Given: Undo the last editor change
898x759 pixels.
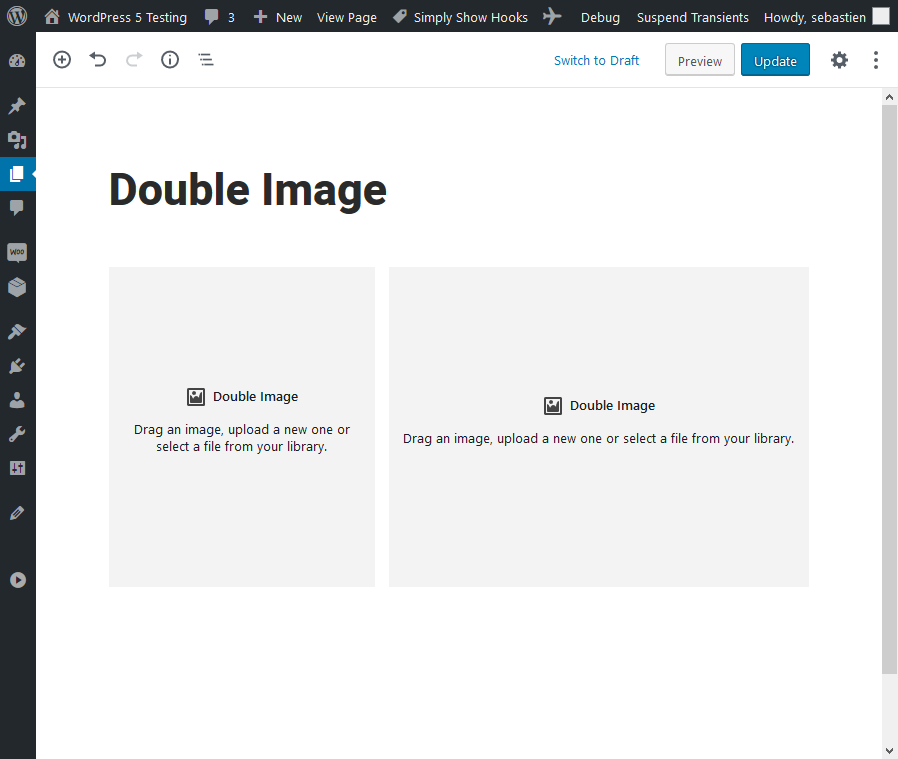Looking at the screenshot, I should pyautogui.click(x=98, y=60).
